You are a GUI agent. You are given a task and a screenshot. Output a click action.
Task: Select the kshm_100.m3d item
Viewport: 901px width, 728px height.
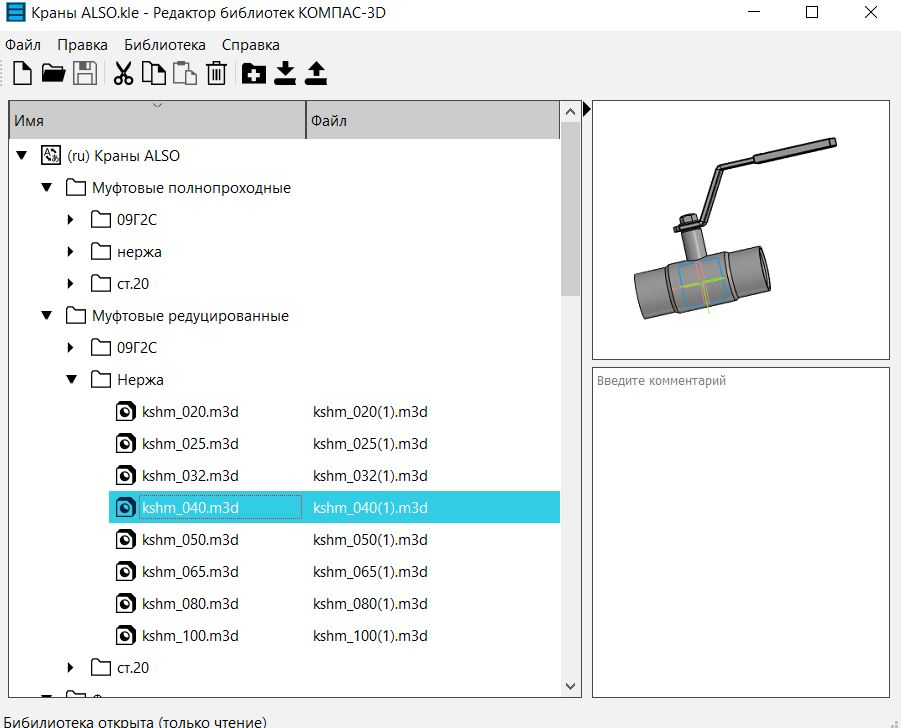click(190, 635)
